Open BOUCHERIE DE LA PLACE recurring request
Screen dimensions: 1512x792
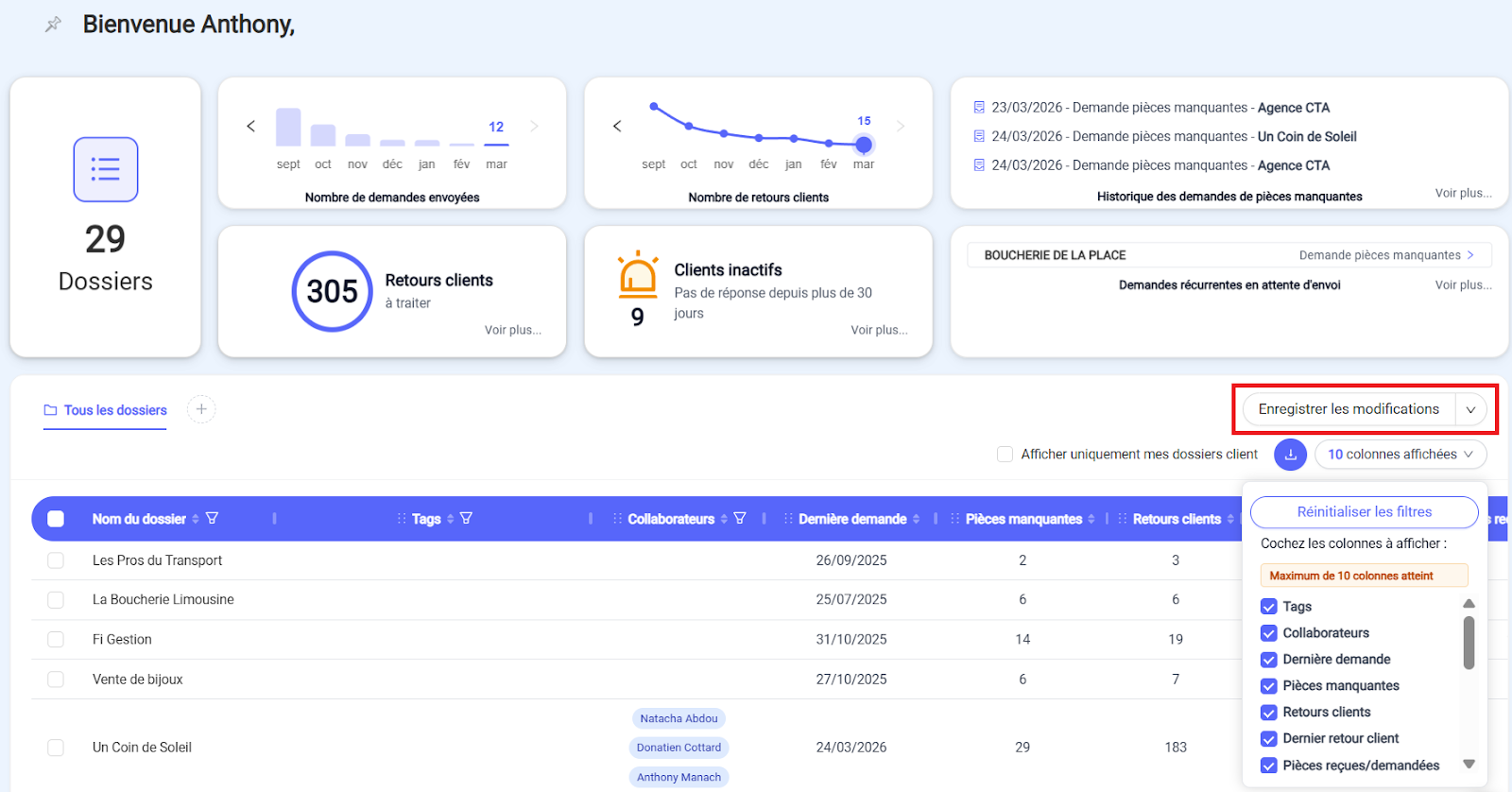pyautogui.click(x=1228, y=255)
